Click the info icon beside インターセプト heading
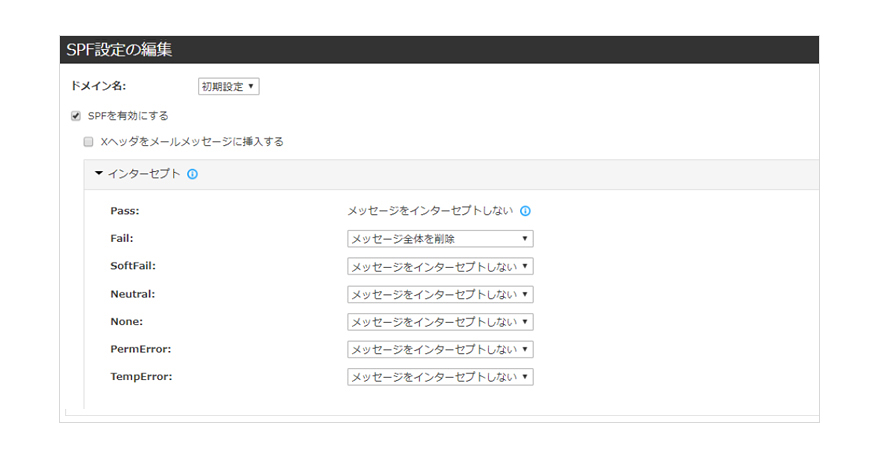Viewport: 880px width, 460px height. (x=192, y=174)
